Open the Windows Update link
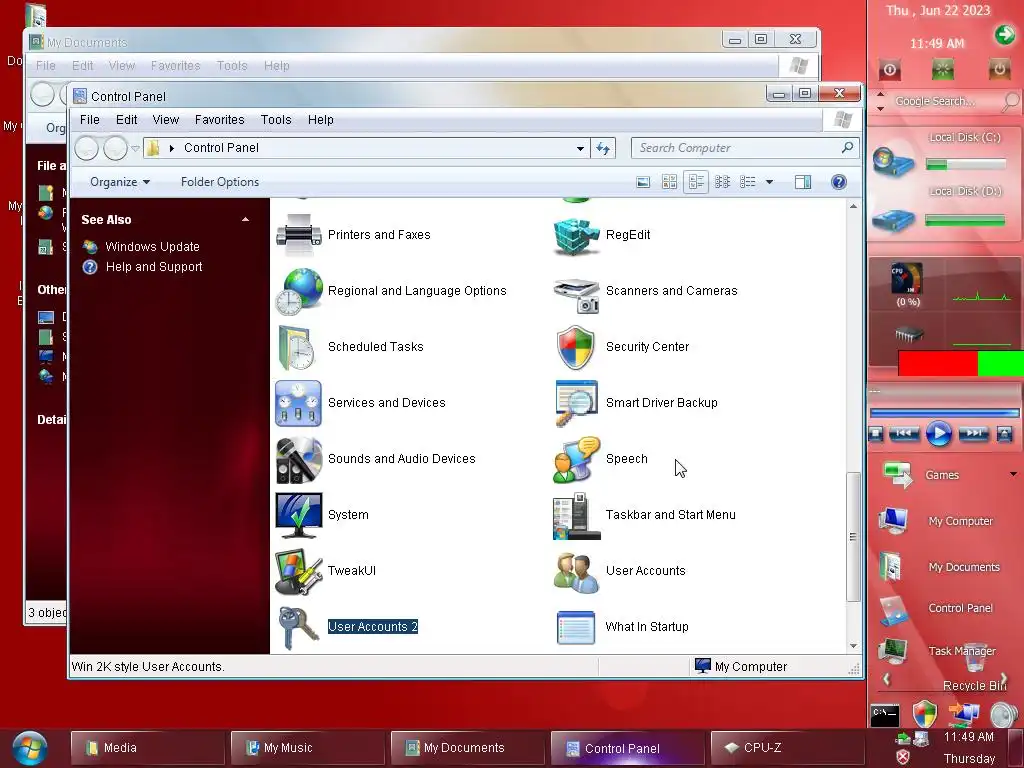This screenshot has height=768, width=1024. click(x=152, y=247)
